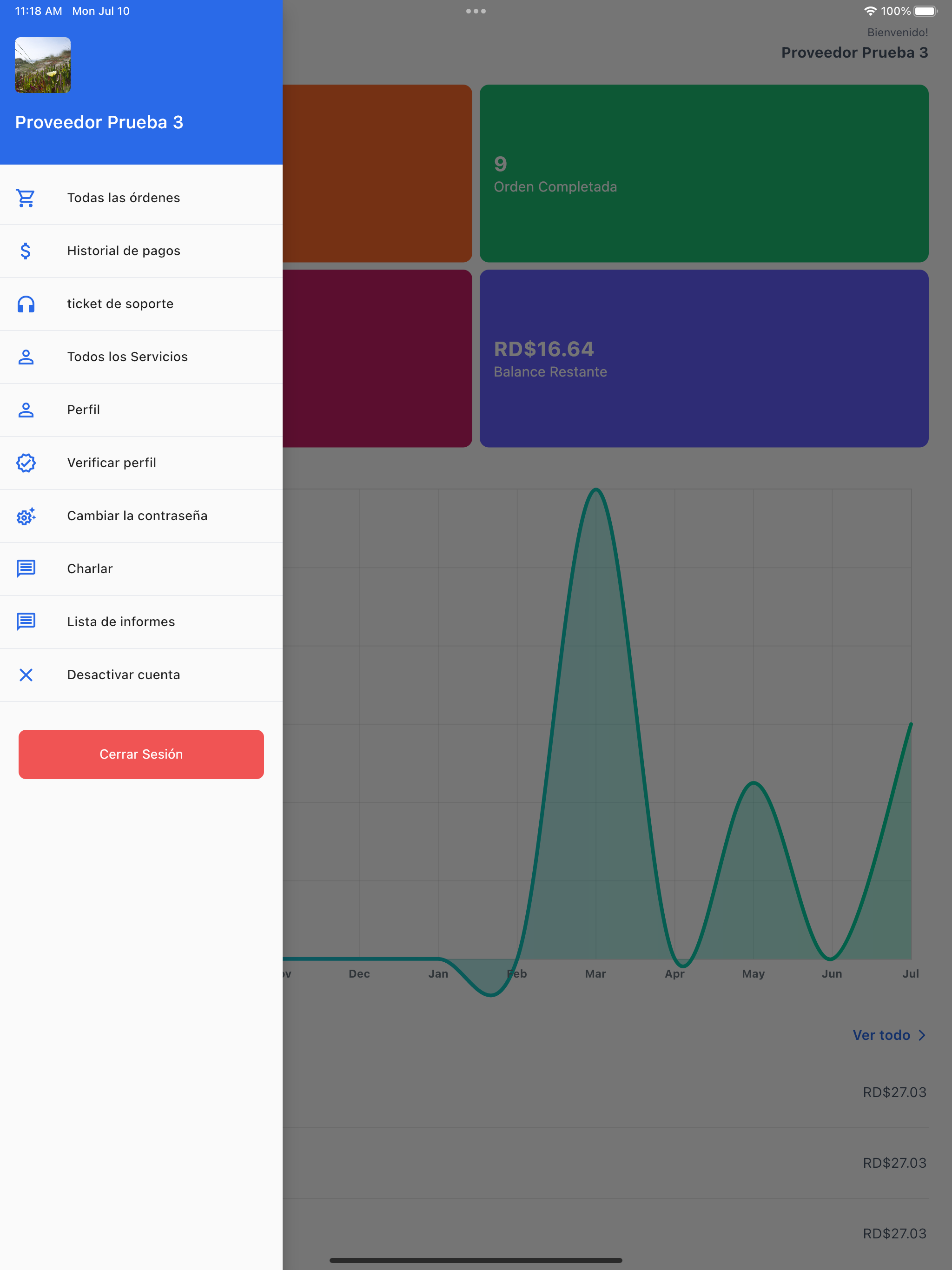Tap the Jun label on chart axis
The width and height of the screenshot is (952, 1270).
click(x=832, y=974)
